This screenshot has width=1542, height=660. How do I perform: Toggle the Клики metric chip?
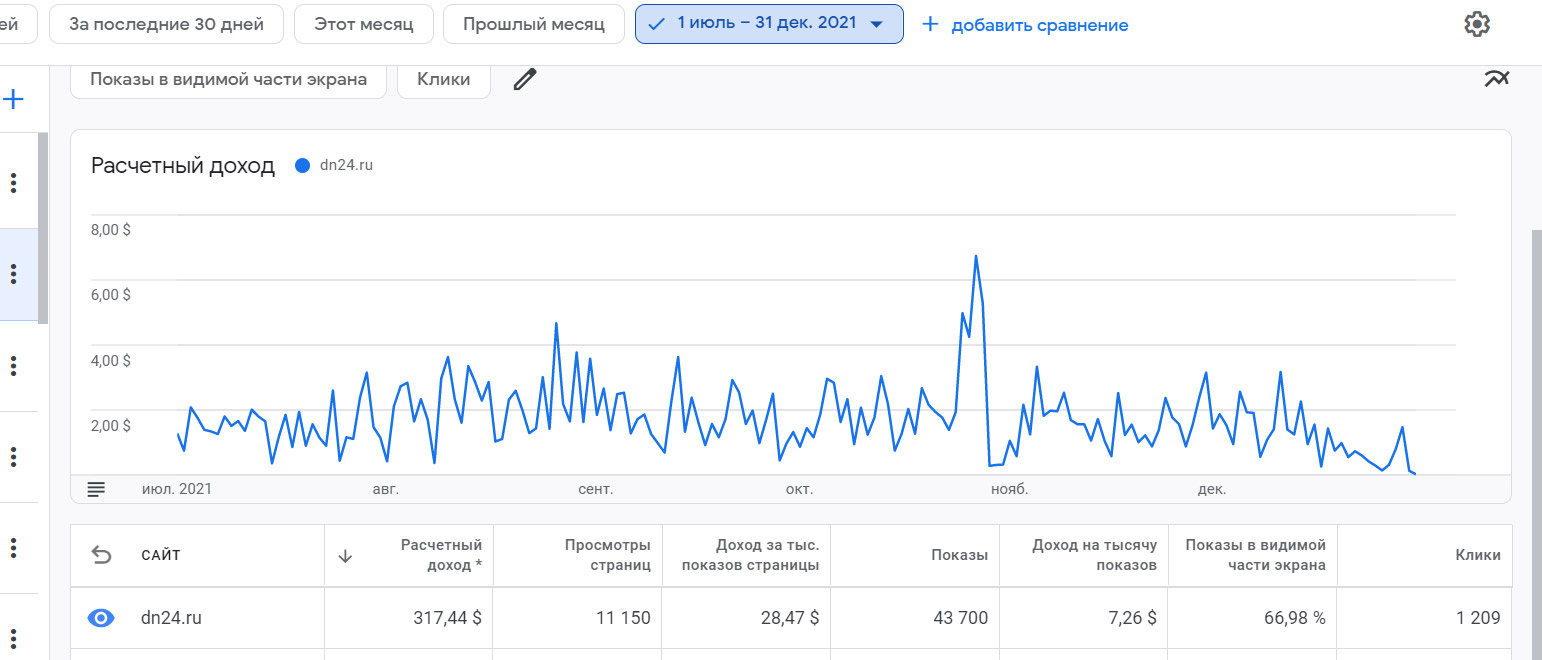coord(443,80)
